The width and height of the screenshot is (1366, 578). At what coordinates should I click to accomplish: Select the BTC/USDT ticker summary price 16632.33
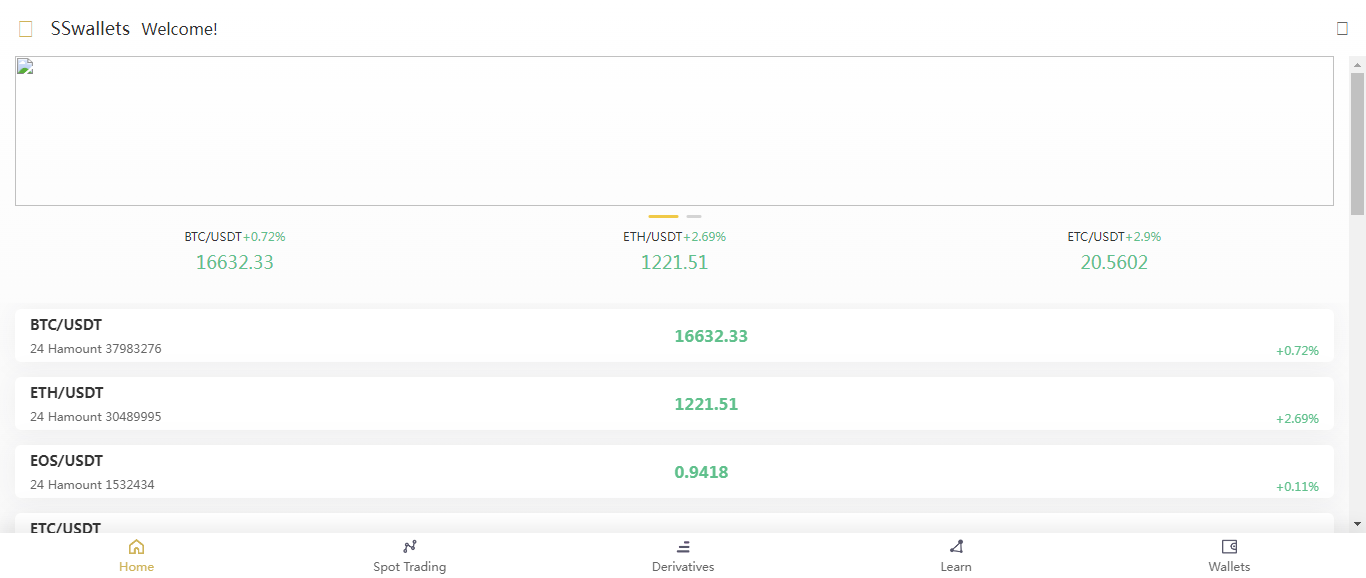coord(235,263)
